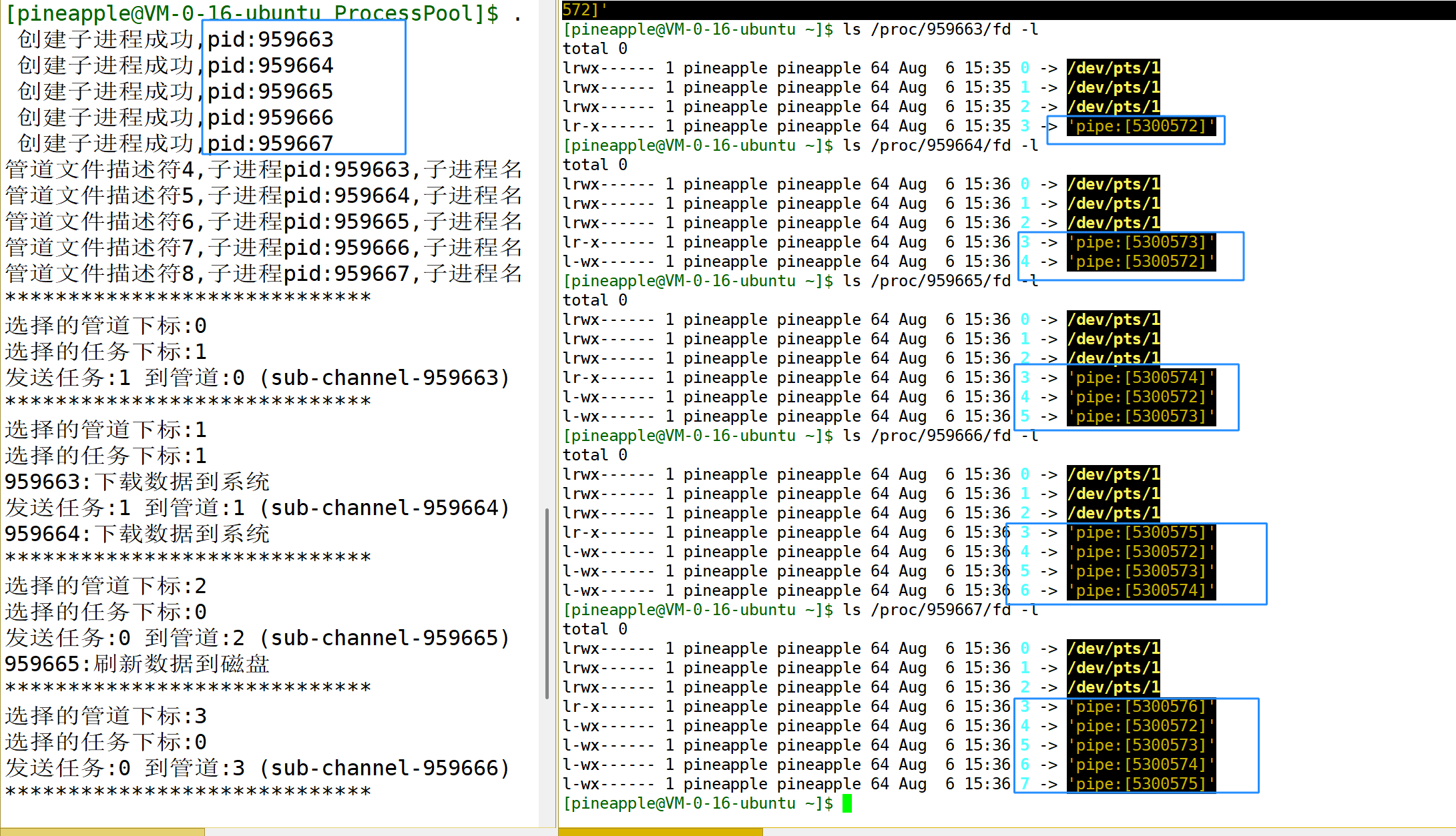This screenshot has width=1456, height=836.
Task: Select 'pipe:[5300575]' on its lr-x row
Action: (x=1142, y=532)
